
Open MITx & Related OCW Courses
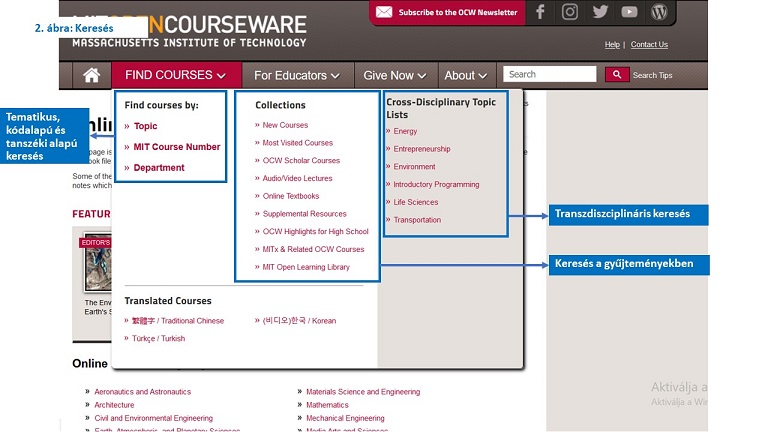(x=313, y=249)
